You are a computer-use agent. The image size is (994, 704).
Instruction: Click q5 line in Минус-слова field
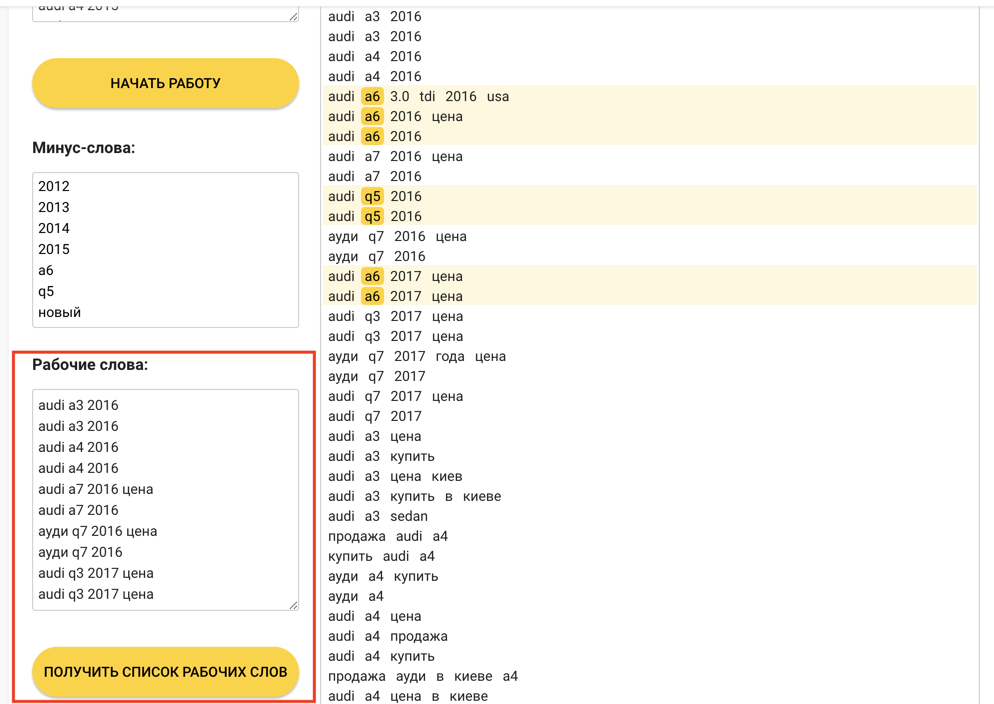pos(46,291)
